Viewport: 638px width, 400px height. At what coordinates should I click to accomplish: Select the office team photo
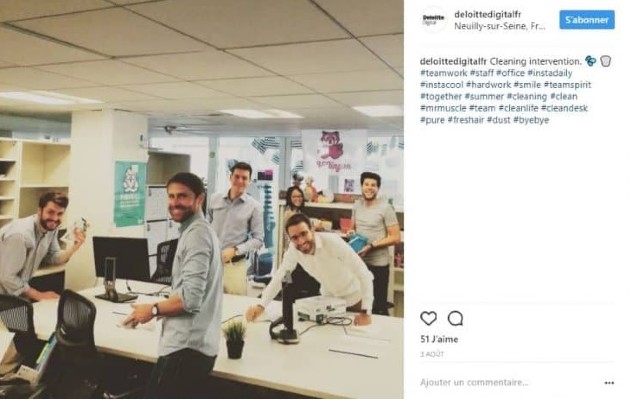[202, 199]
